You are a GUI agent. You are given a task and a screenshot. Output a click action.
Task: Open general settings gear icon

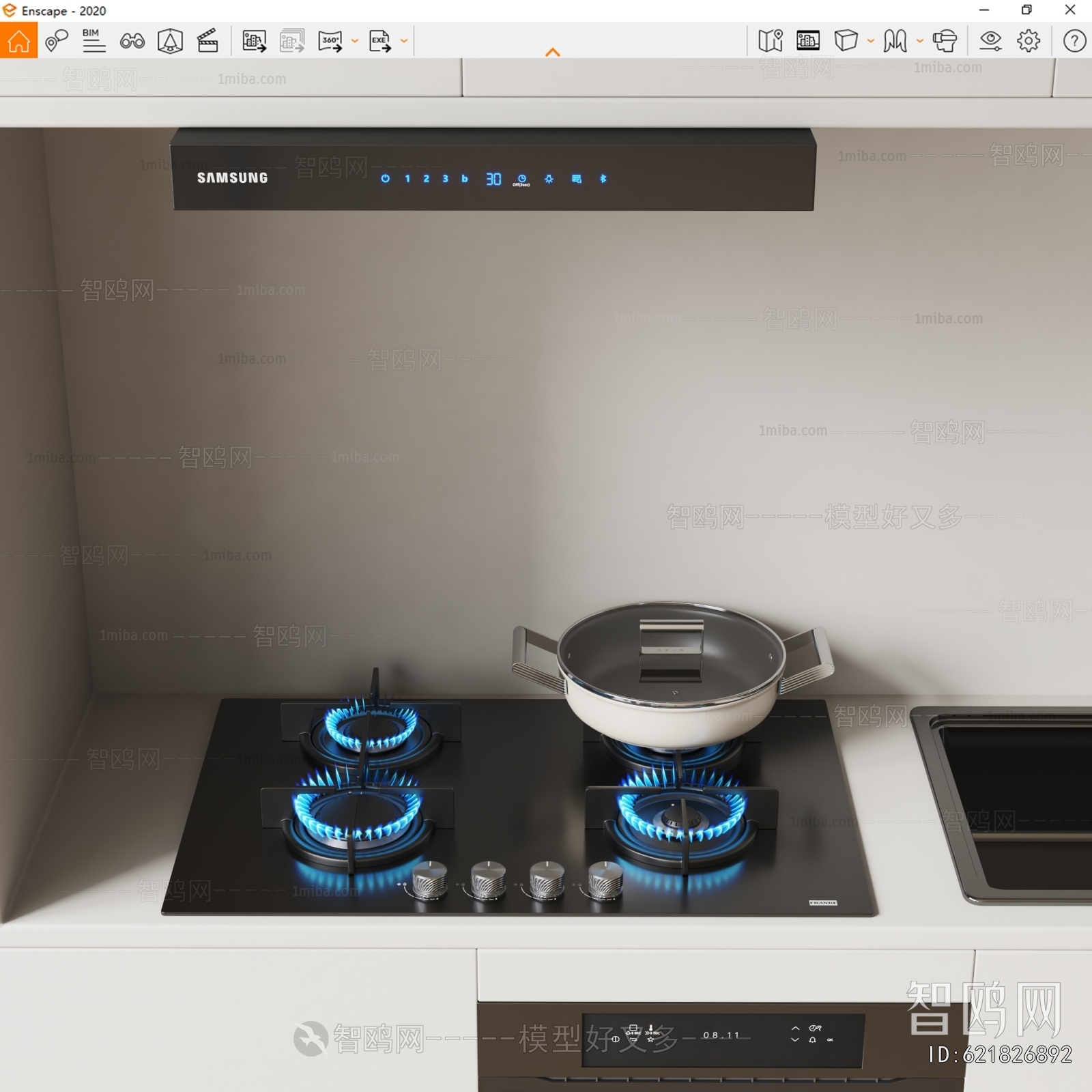tap(1029, 41)
